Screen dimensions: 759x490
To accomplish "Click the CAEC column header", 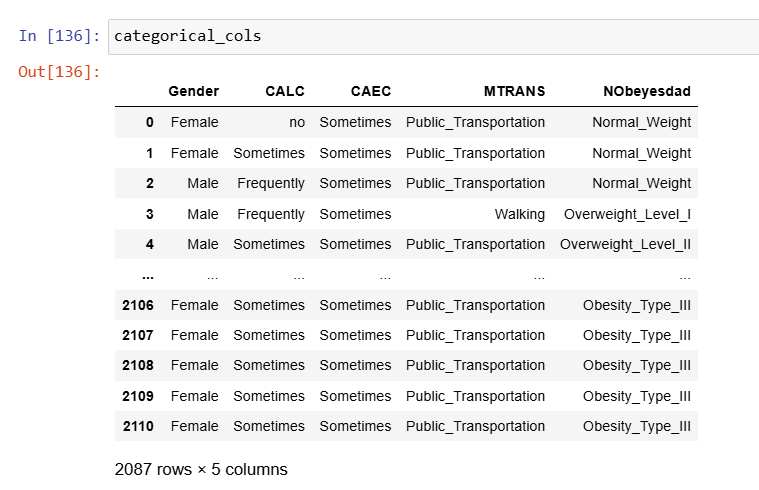I will tap(371, 91).
